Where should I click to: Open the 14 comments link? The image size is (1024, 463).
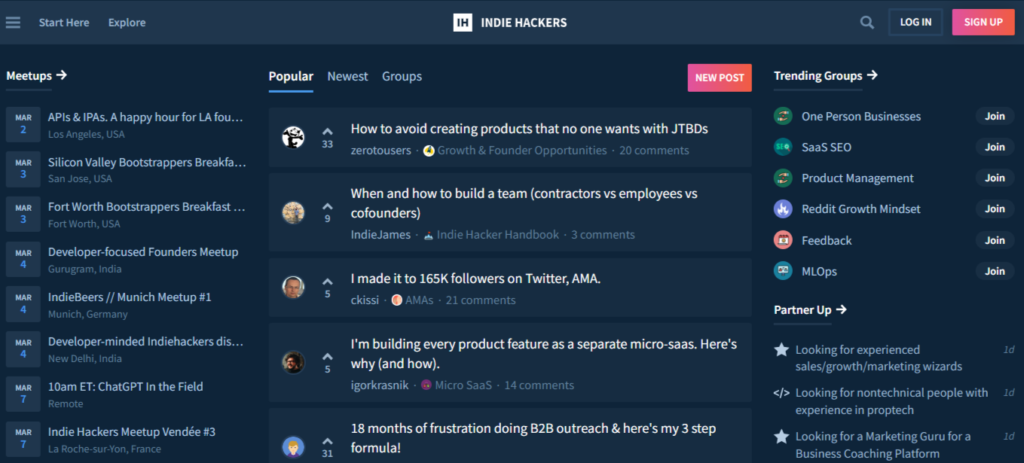click(x=539, y=385)
